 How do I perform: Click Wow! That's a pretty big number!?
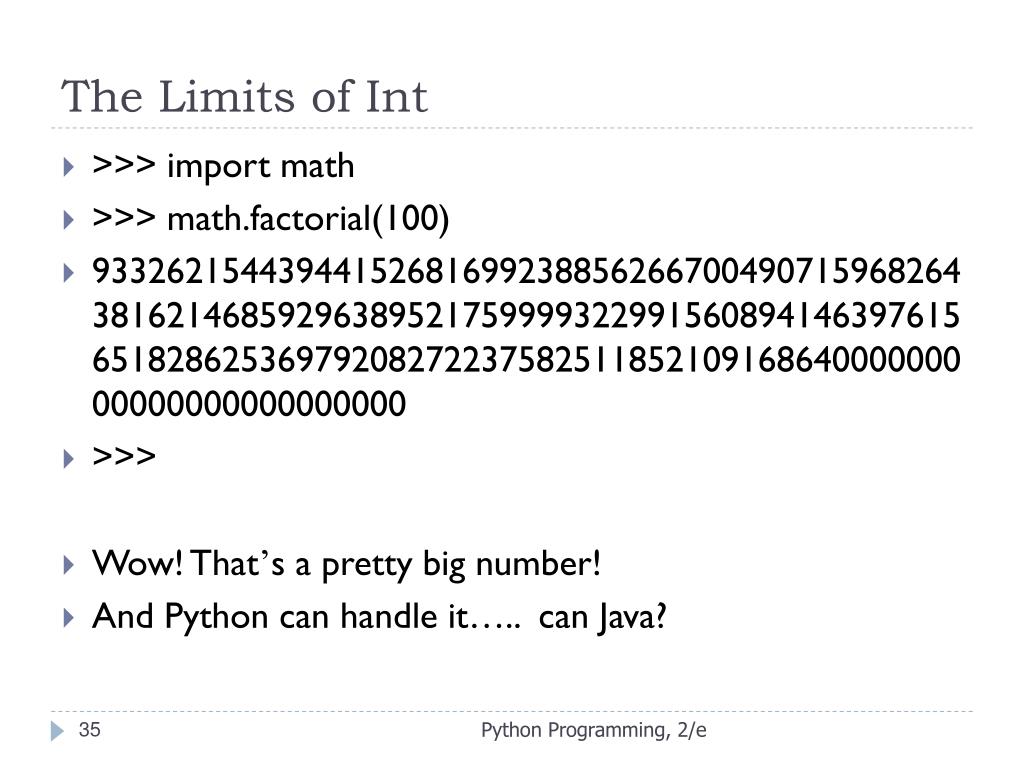346,564
